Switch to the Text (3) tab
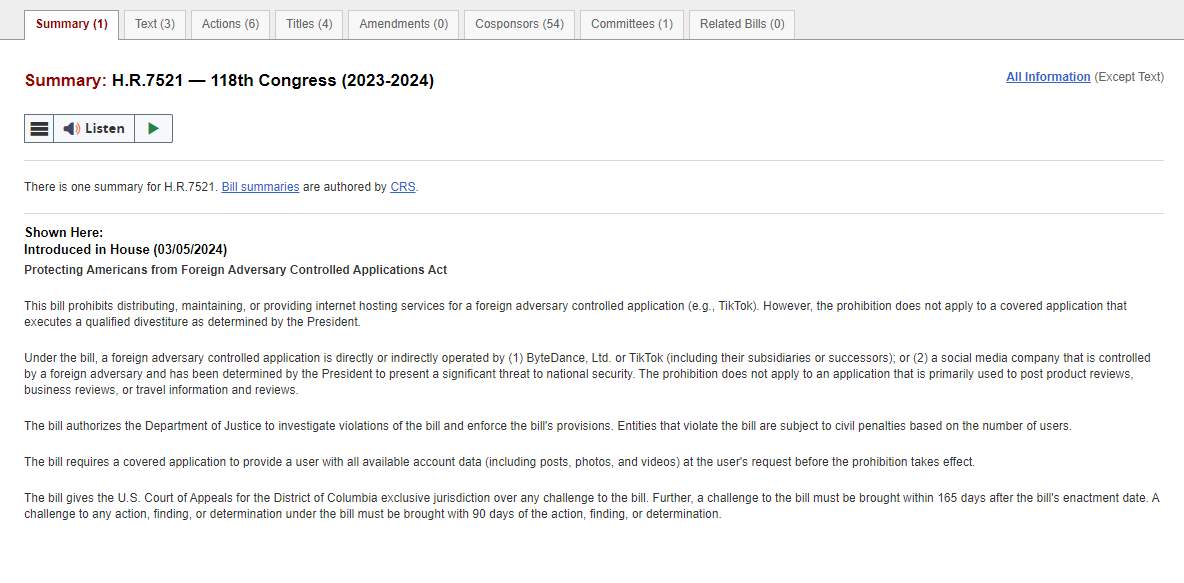Screen dimensions: 1184x583 click(155, 24)
